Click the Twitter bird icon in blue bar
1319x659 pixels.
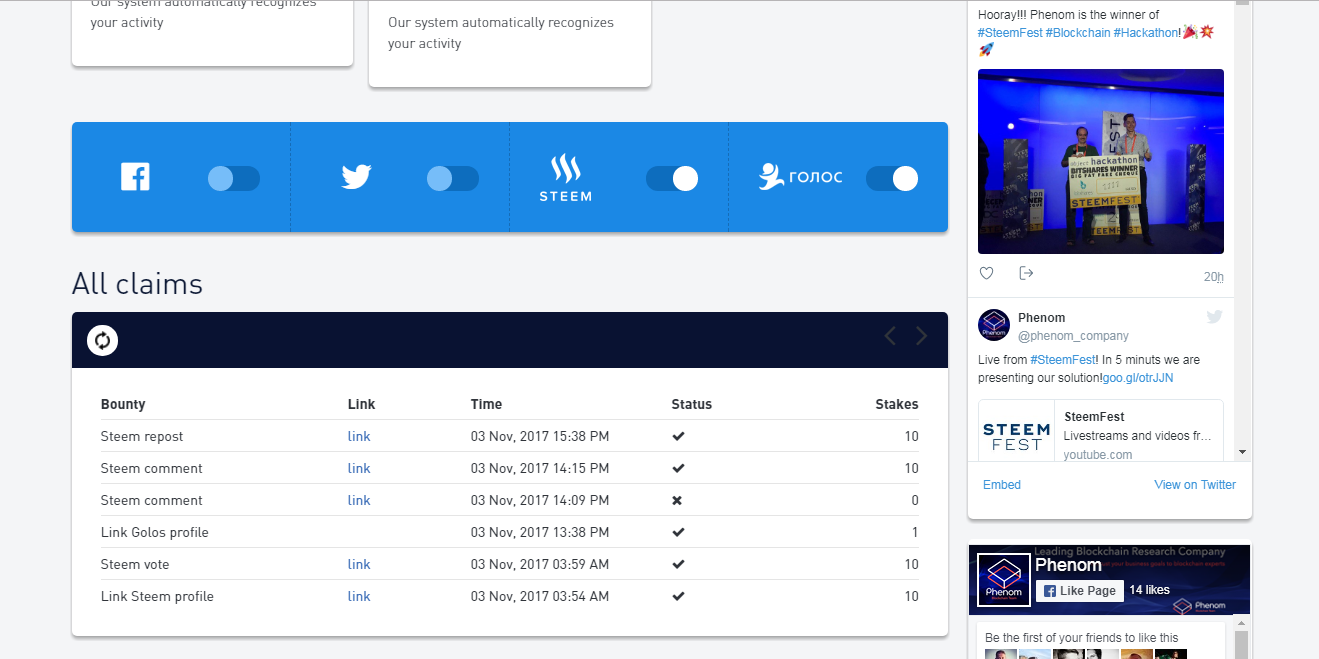coord(356,178)
